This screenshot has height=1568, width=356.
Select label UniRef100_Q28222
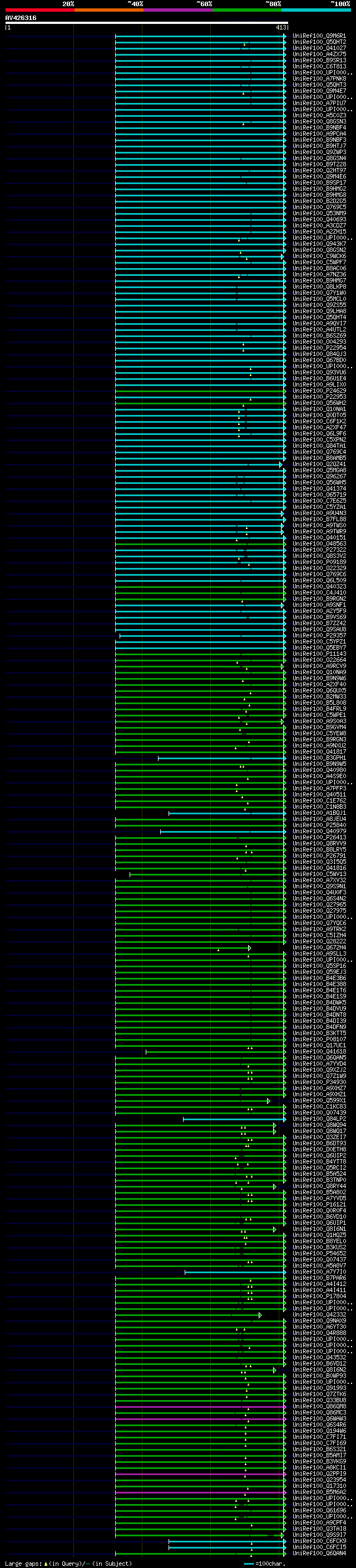click(319, 942)
